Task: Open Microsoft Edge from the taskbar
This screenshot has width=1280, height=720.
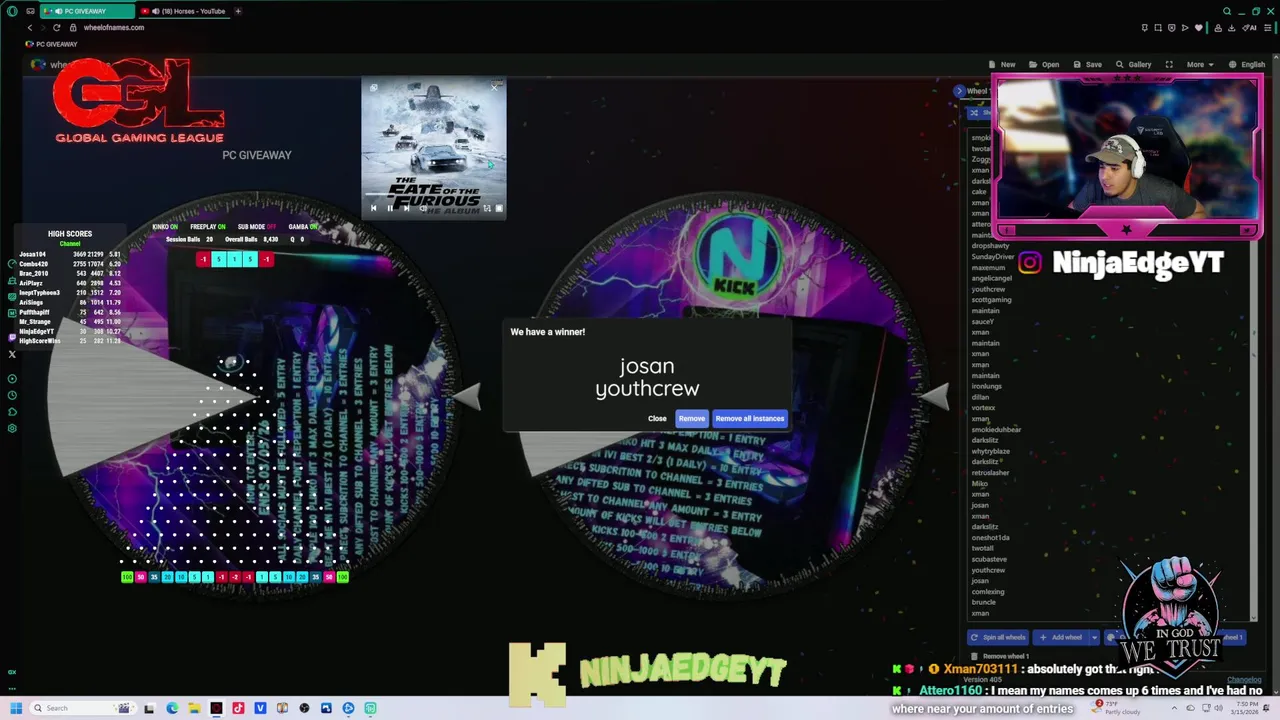Action: pyautogui.click(x=172, y=708)
